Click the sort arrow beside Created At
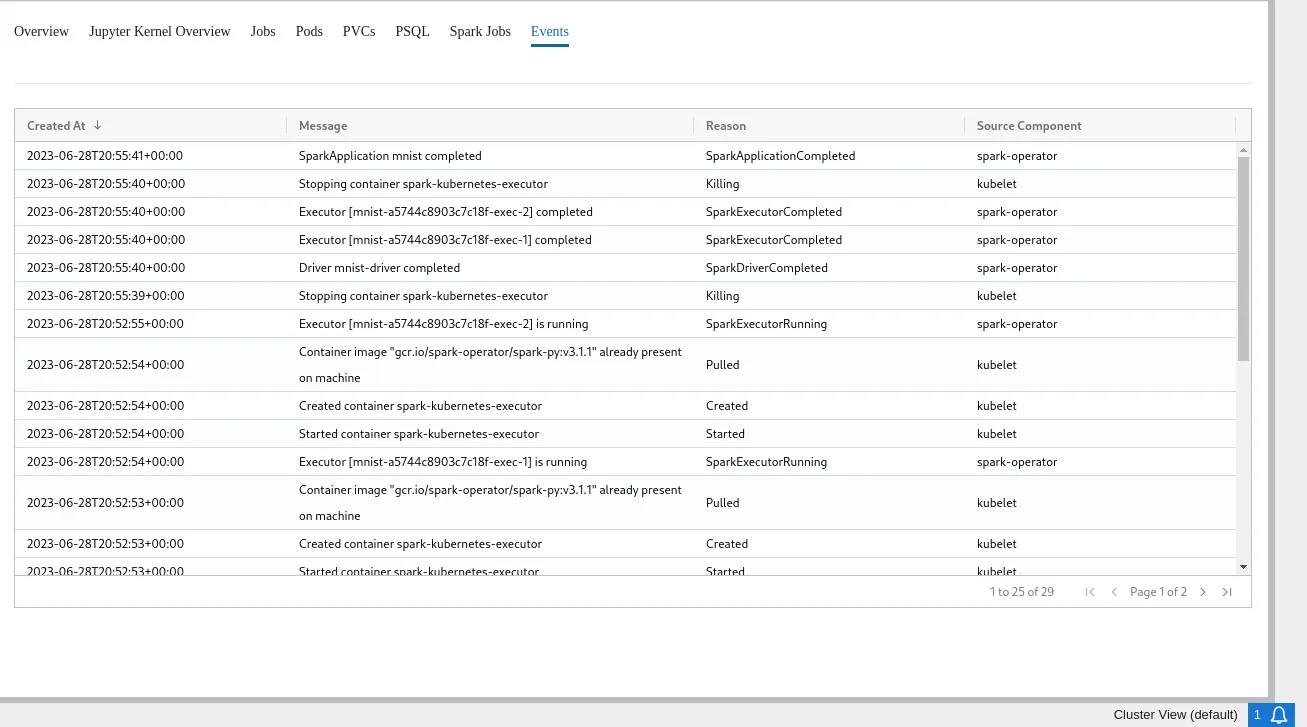Image resolution: width=1307 pixels, height=727 pixels. (97, 125)
